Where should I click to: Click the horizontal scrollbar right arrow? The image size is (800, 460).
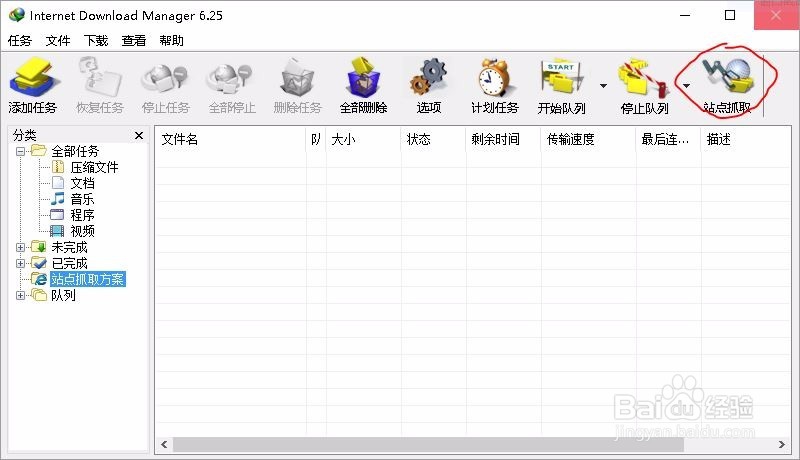(782, 444)
